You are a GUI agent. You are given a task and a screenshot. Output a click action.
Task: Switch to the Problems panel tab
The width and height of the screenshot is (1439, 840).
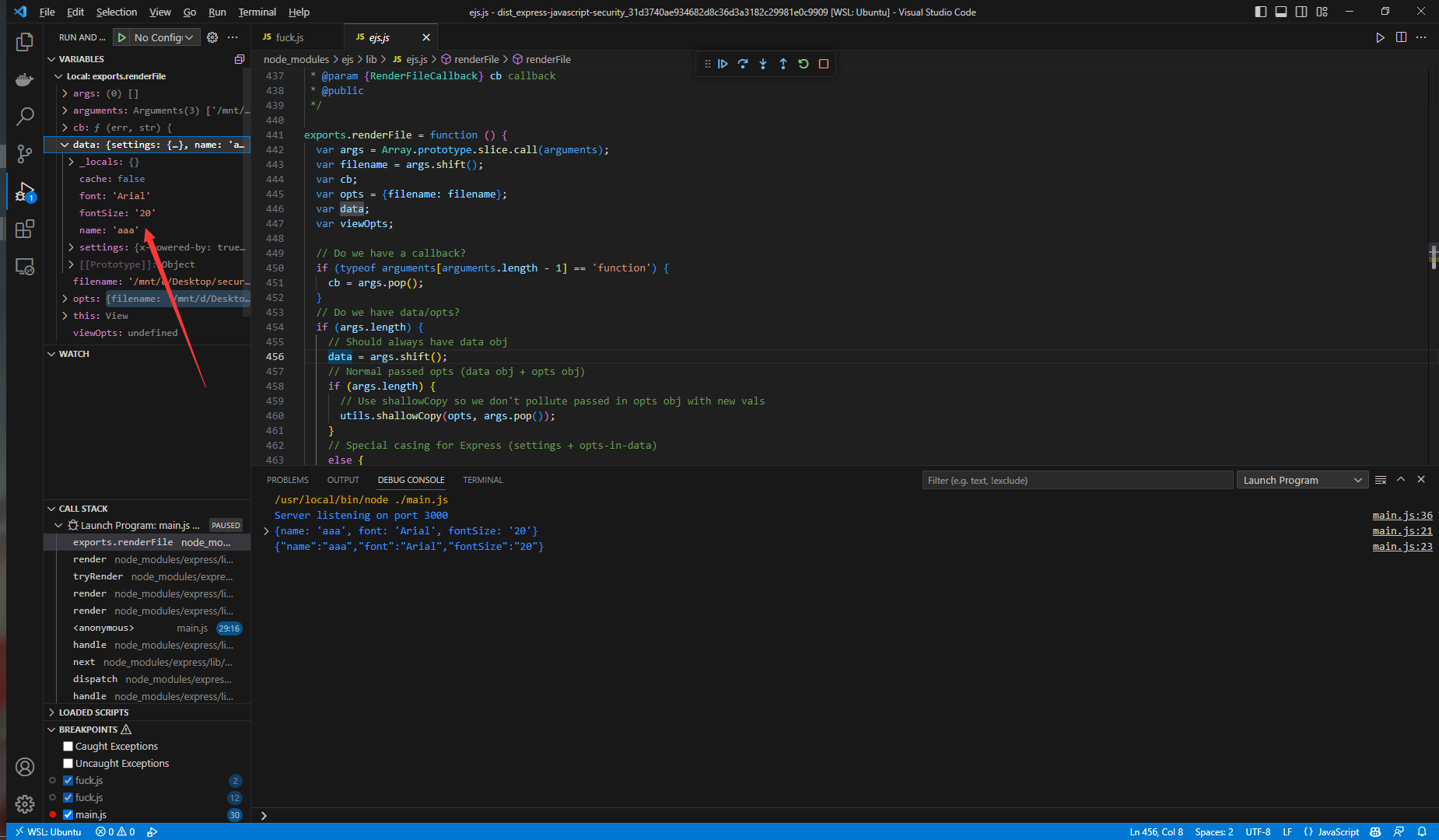(x=288, y=480)
